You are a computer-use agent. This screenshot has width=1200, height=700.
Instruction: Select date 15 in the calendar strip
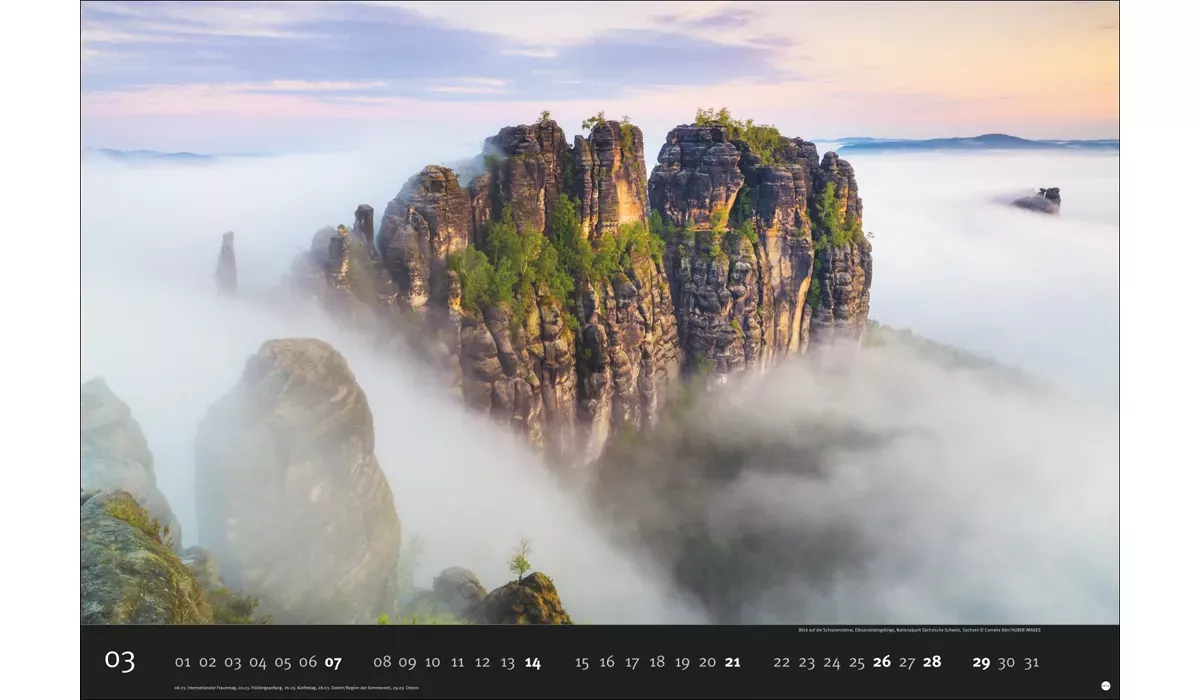pos(582,662)
